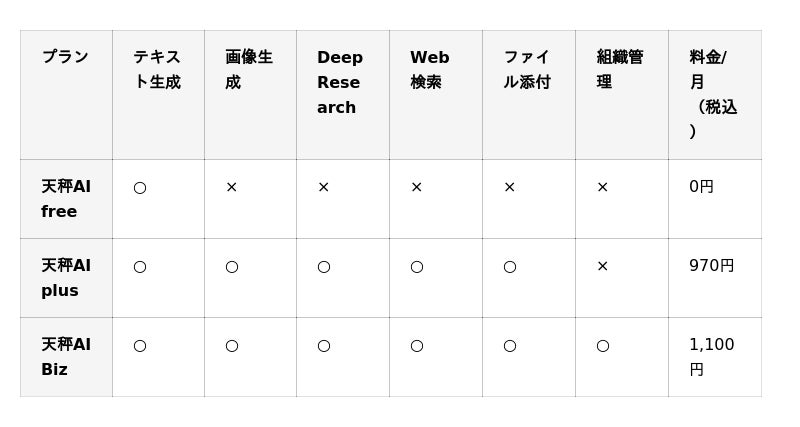
Task: Click the circle under ファイル添付 for 天秤AI Biz
Action: coord(509,346)
